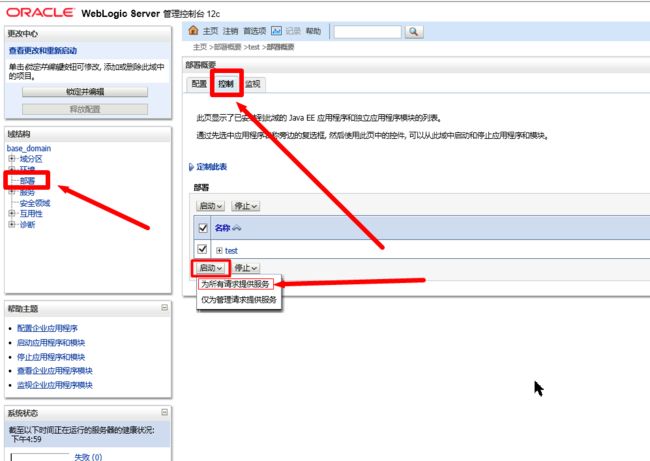Choose 为所有请求提供服务 menu option

pos(235,284)
